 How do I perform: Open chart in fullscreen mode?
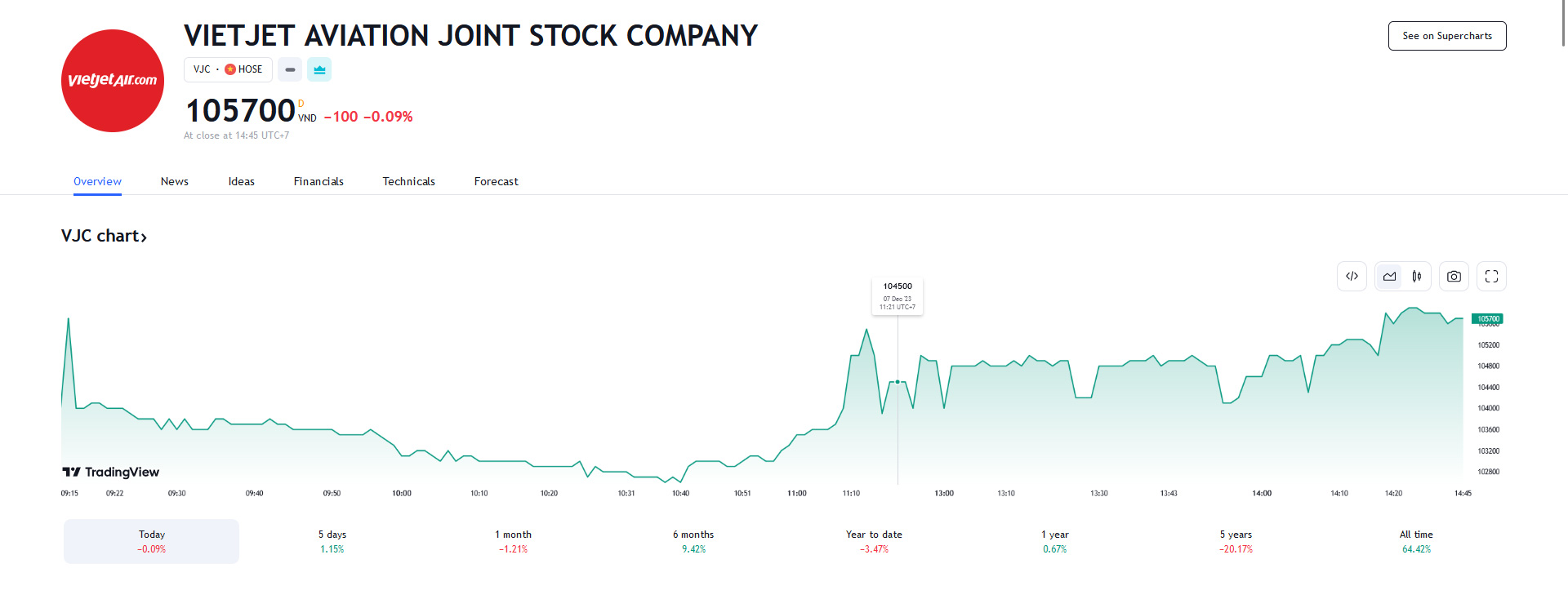click(x=1491, y=277)
